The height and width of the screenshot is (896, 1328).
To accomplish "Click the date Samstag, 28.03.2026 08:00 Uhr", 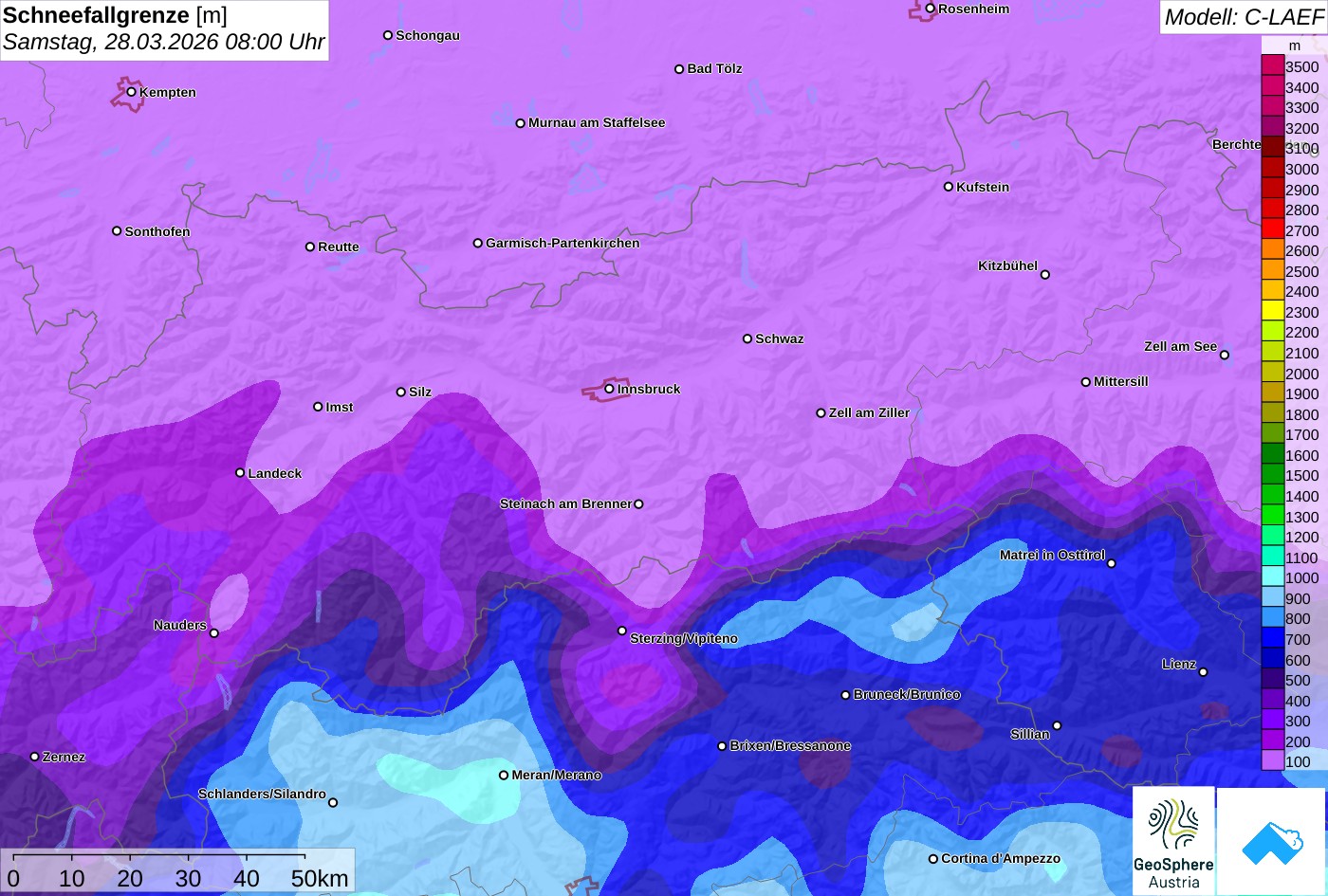I will [163, 43].
